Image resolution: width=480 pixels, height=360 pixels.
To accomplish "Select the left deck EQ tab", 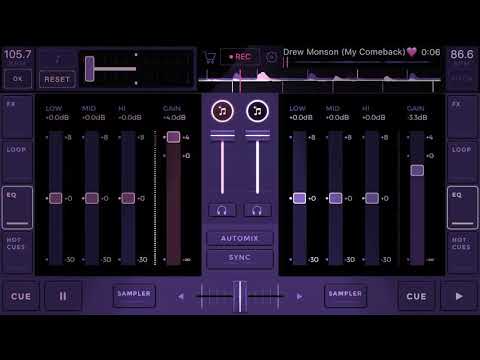I will [18, 208].
